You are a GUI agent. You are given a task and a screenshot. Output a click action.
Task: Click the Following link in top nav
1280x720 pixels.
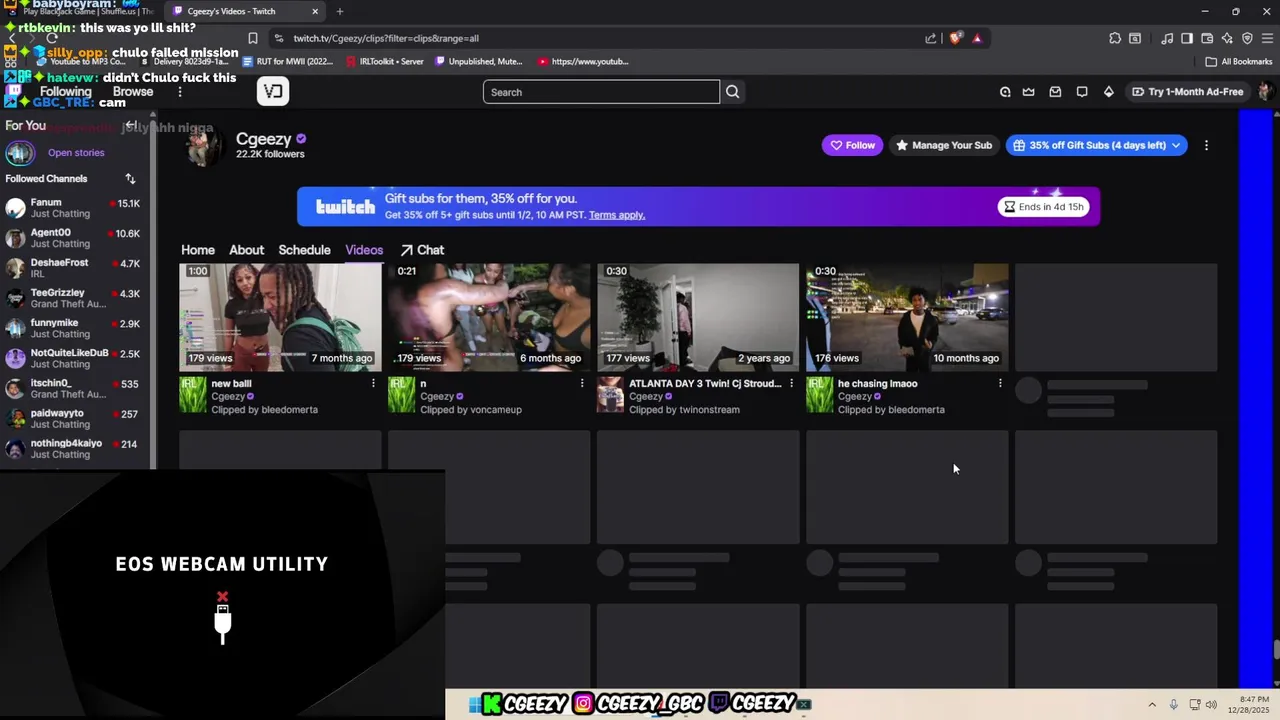[x=66, y=92]
